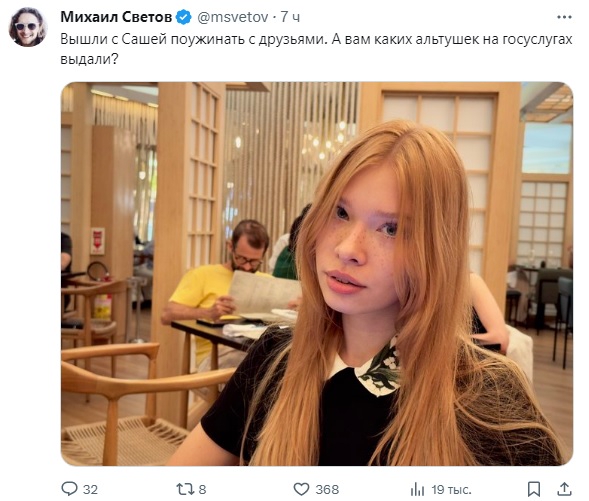The height and width of the screenshot is (501, 589).
Task: Click the retweet count 8
Action: pyautogui.click(x=202, y=489)
